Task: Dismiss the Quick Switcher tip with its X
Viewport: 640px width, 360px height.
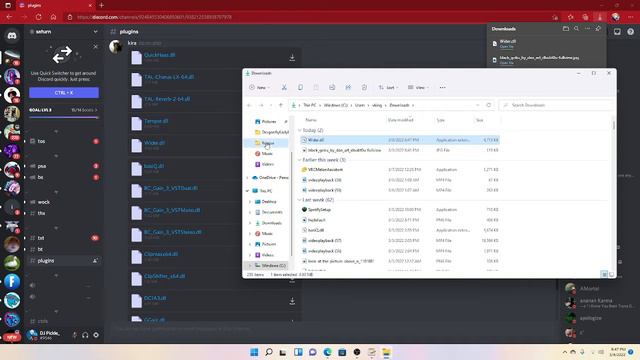Action: (96, 47)
